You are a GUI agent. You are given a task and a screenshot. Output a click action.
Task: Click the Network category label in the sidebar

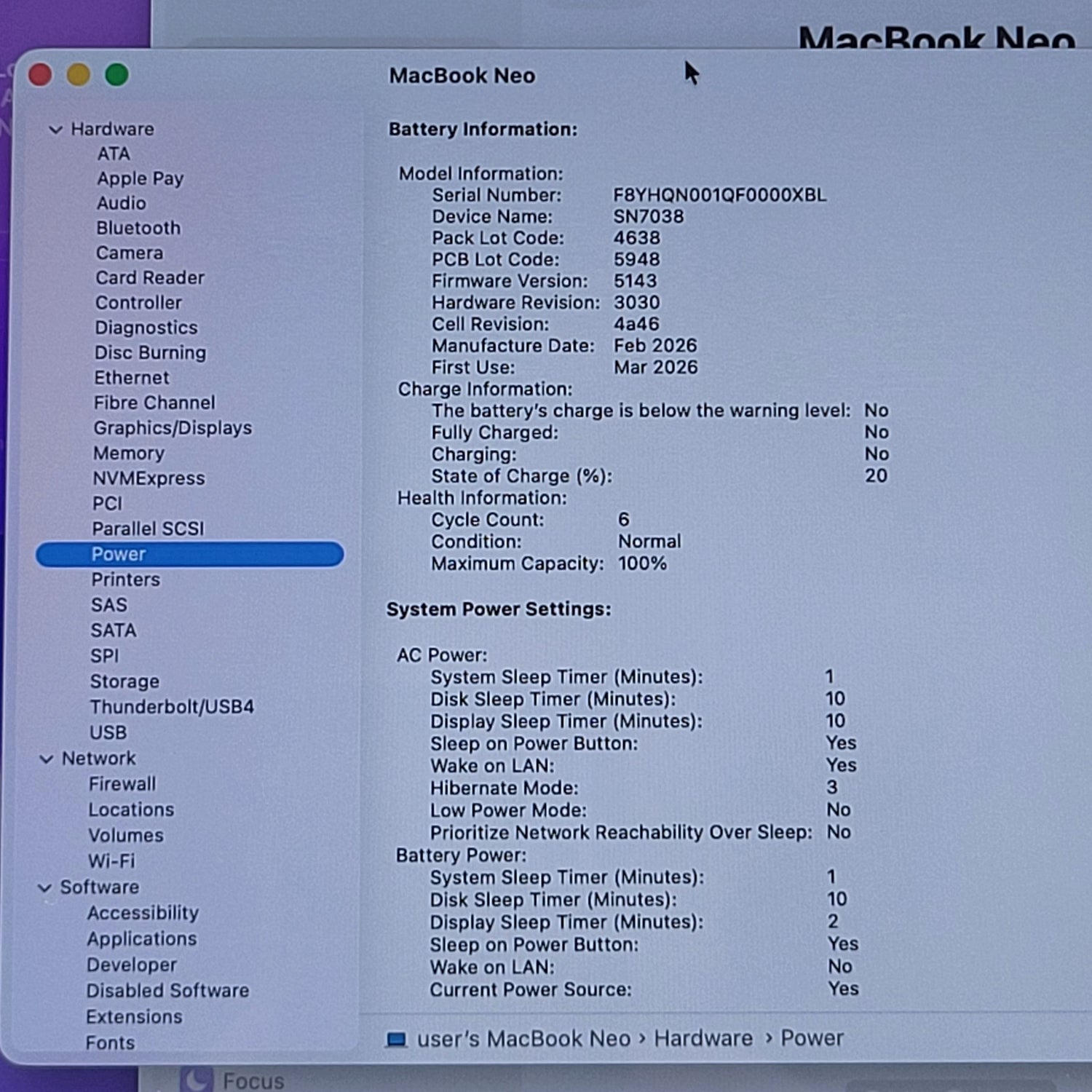(x=99, y=759)
